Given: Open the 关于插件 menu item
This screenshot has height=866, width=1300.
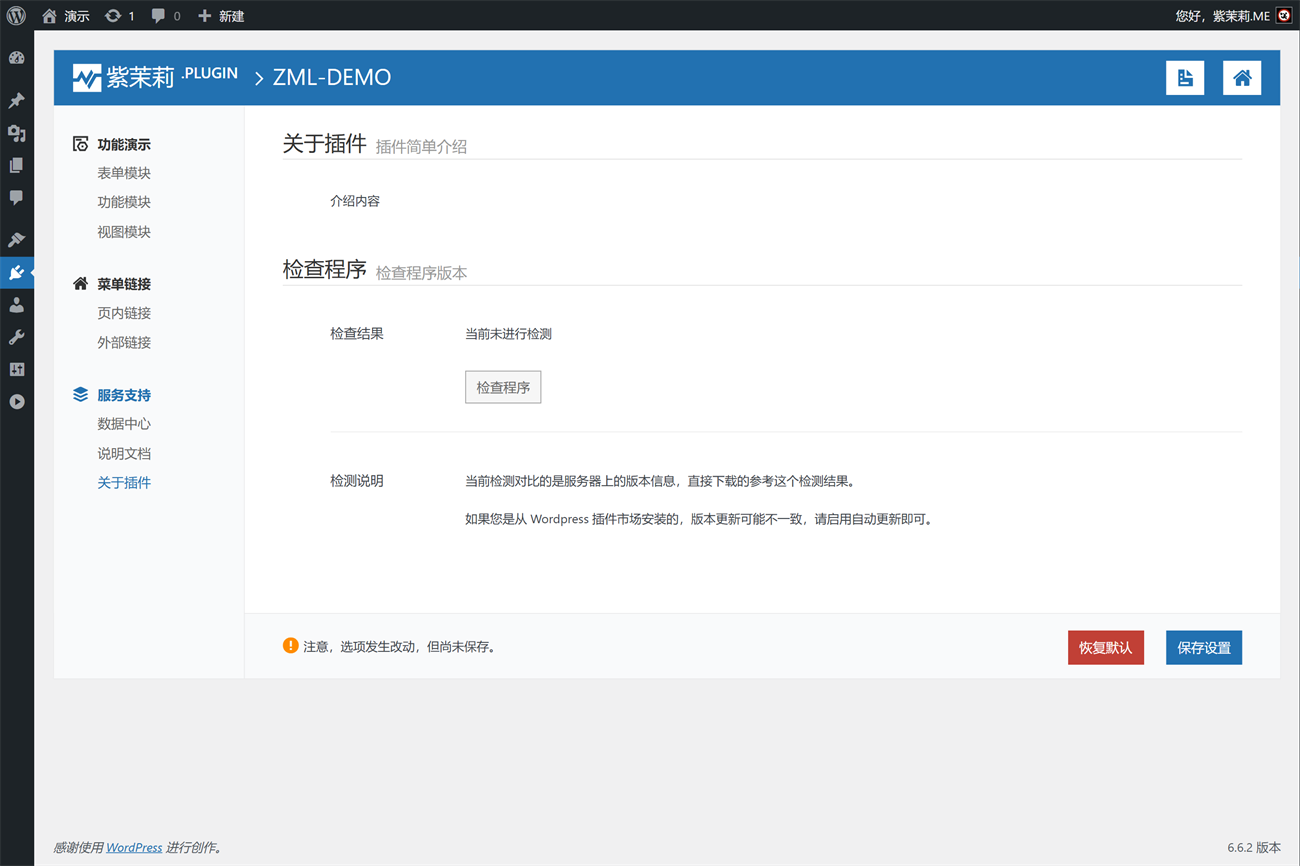Looking at the screenshot, I should 124,483.
